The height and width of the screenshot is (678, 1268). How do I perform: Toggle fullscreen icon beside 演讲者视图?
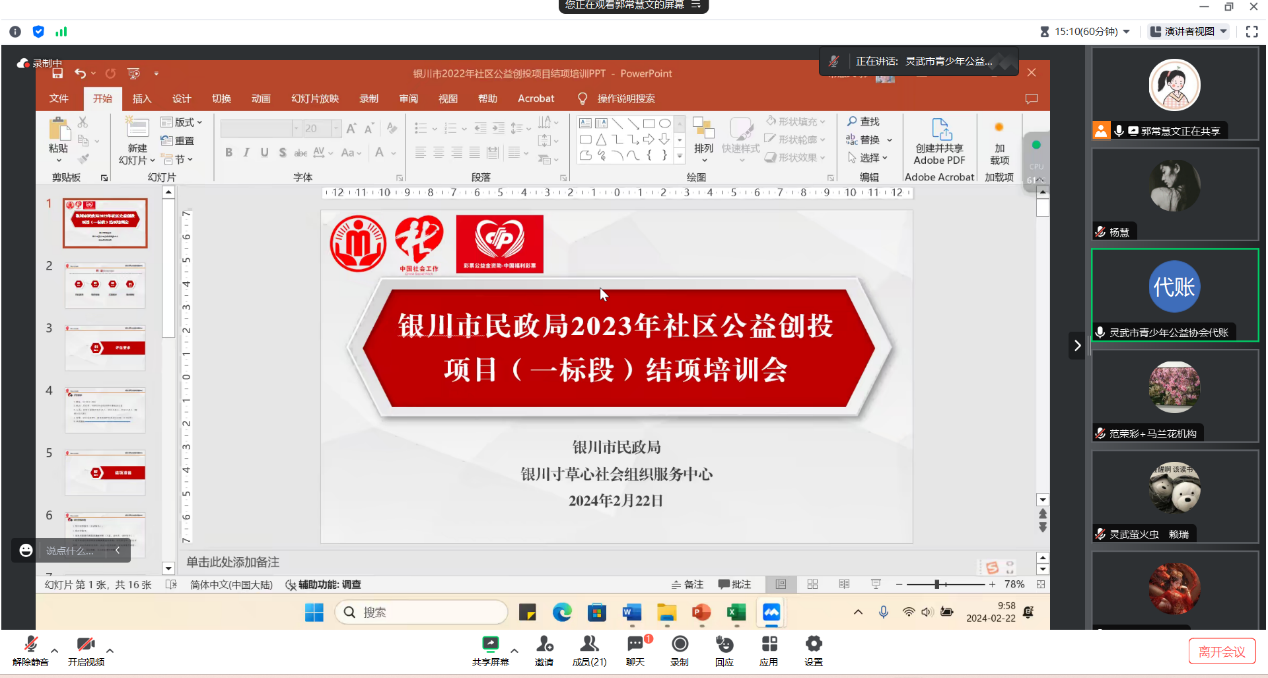click(x=1251, y=31)
